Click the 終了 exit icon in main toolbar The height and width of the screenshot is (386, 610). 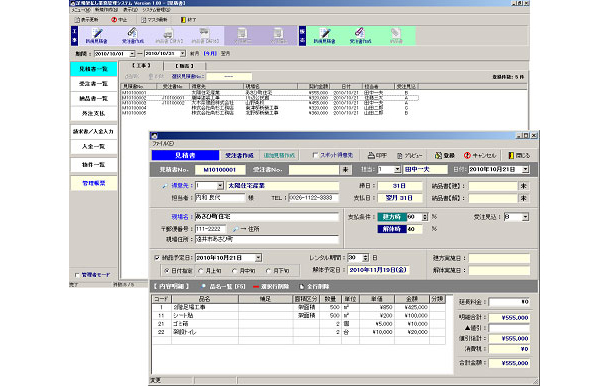pos(183,19)
